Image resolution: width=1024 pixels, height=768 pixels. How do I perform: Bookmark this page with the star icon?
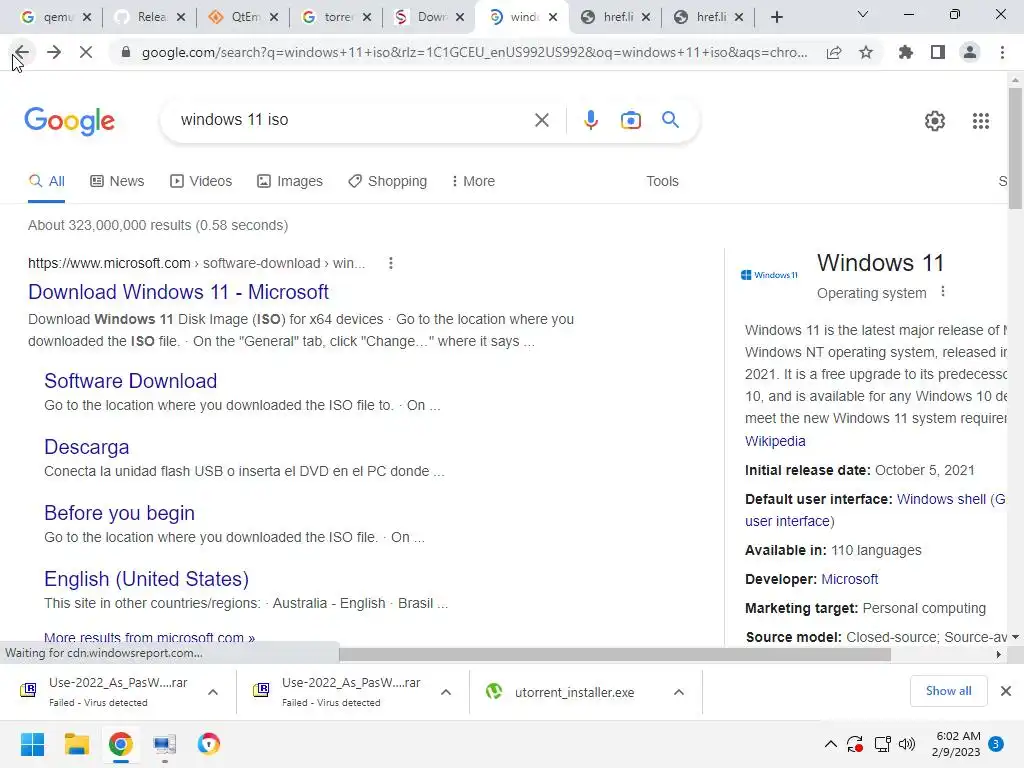[x=866, y=52]
